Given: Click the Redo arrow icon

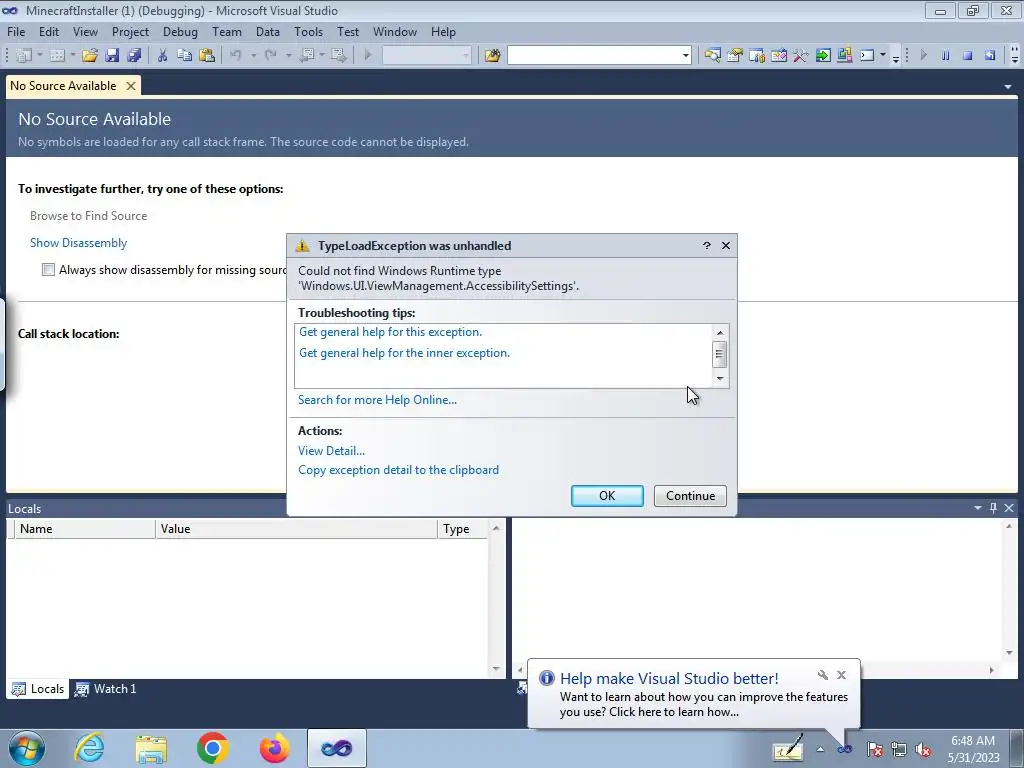Looking at the screenshot, I should [x=270, y=56].
